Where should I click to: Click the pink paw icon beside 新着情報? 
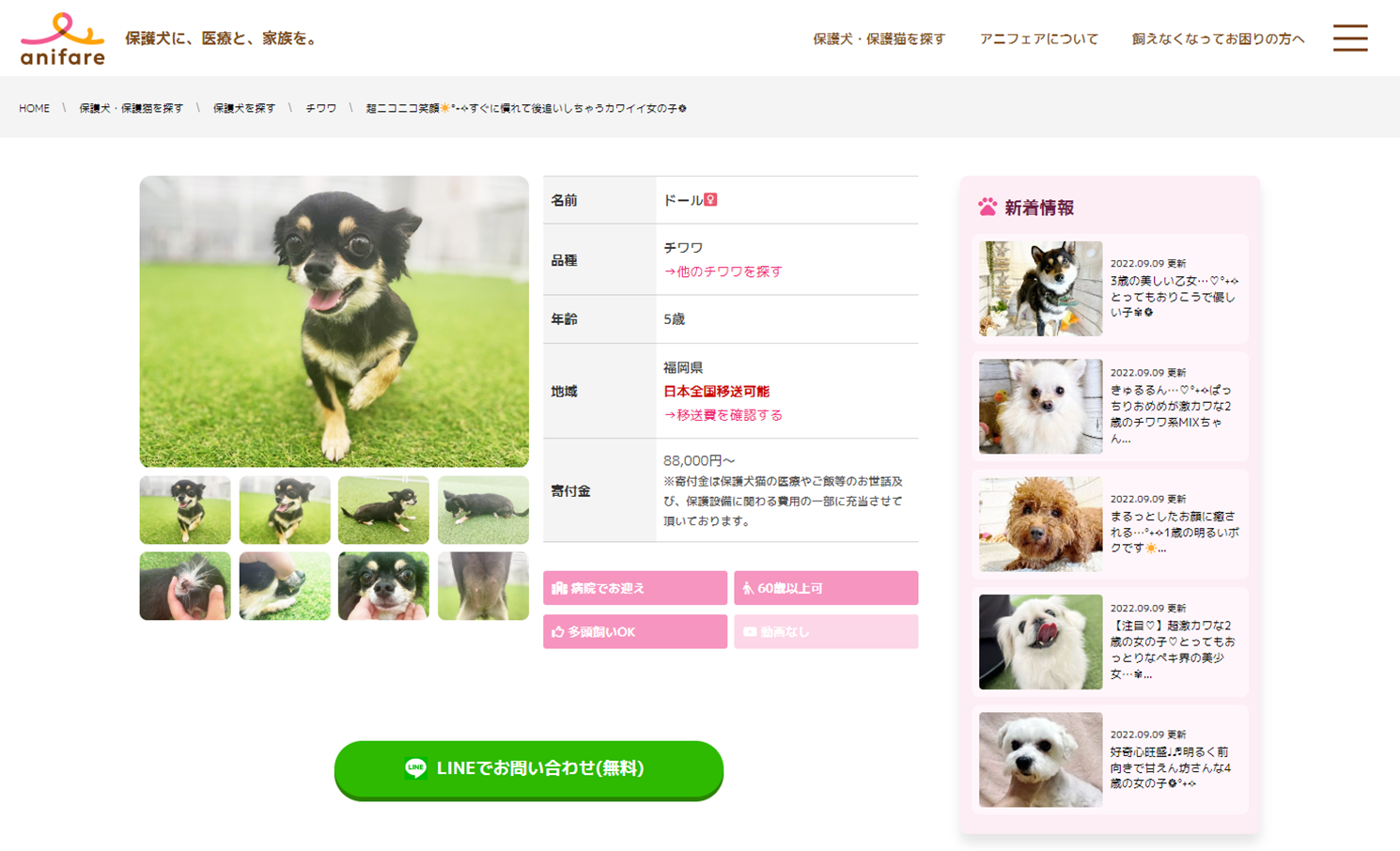pos(988,208)
